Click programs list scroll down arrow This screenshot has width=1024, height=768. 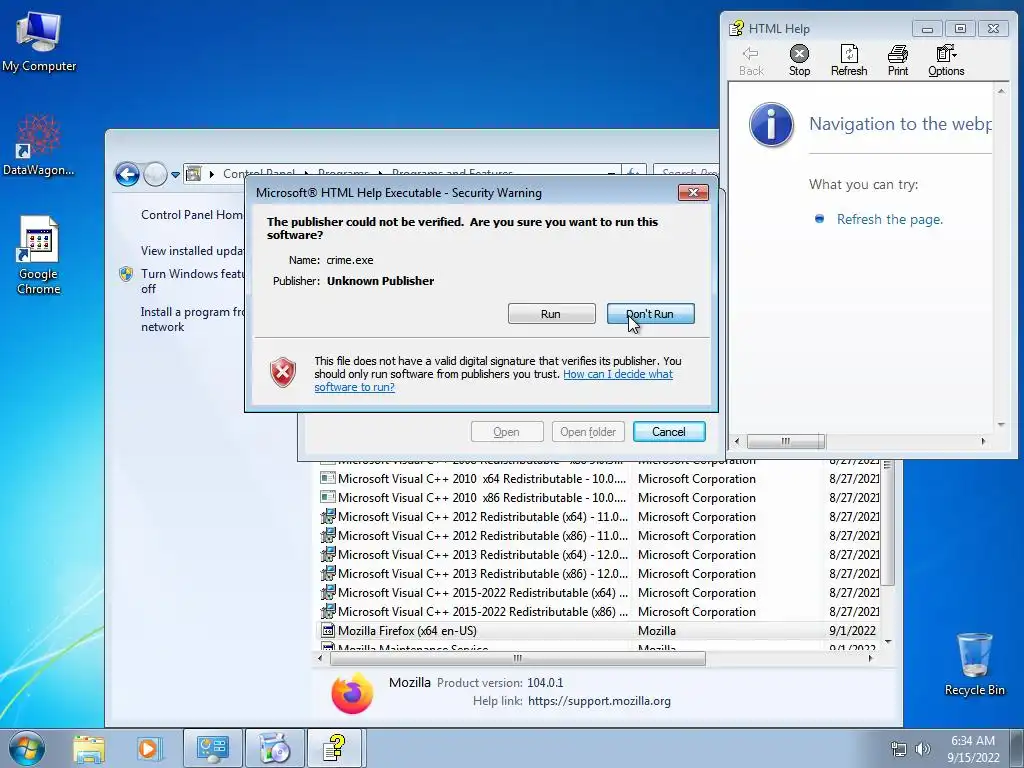pyautogui.click(x=888, y=643)
